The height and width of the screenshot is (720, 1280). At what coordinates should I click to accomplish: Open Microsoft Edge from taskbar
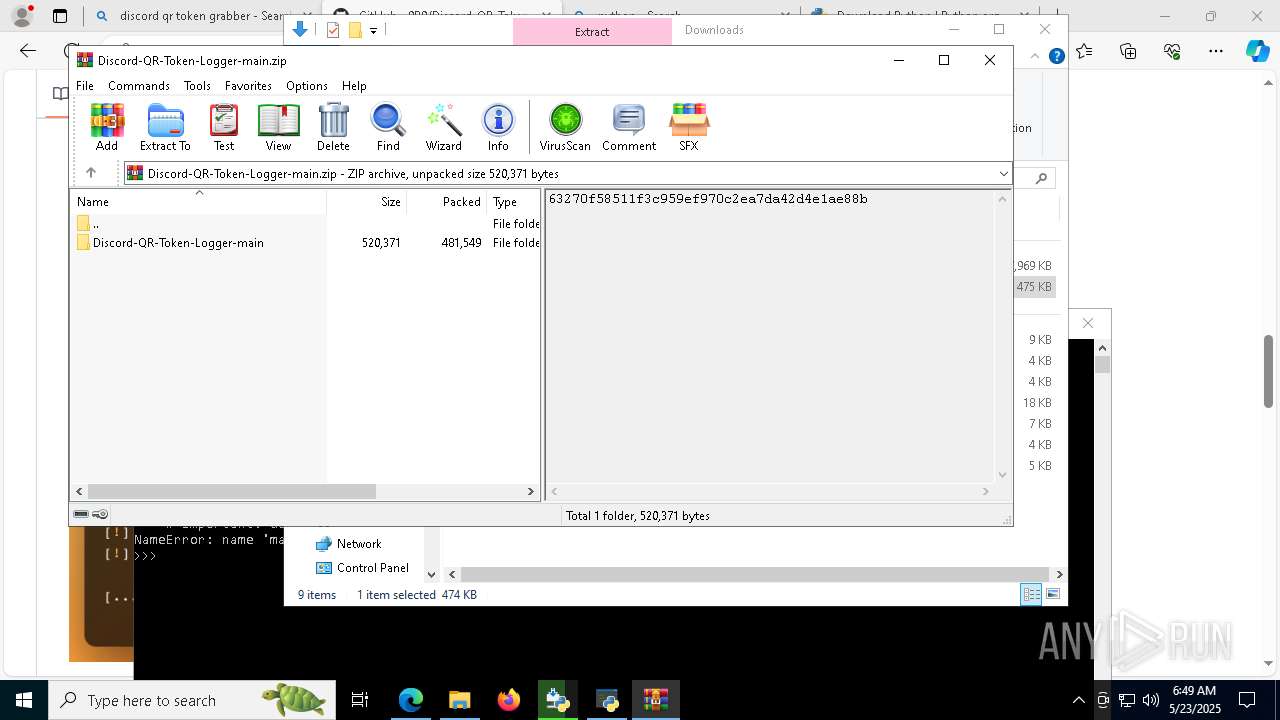tap(411, 700)
